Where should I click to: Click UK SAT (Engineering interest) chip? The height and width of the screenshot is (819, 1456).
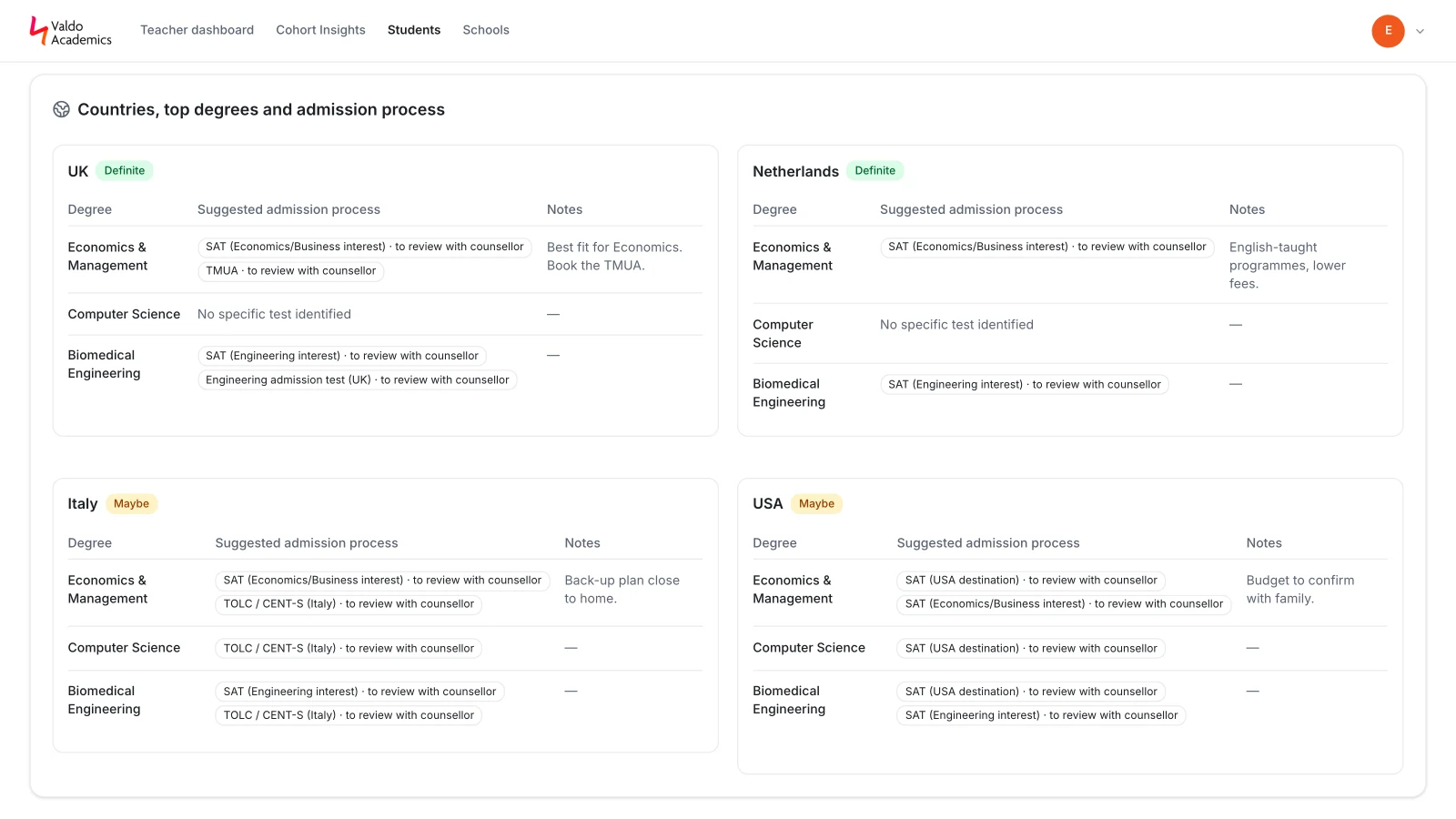click(x=342, y=357)
